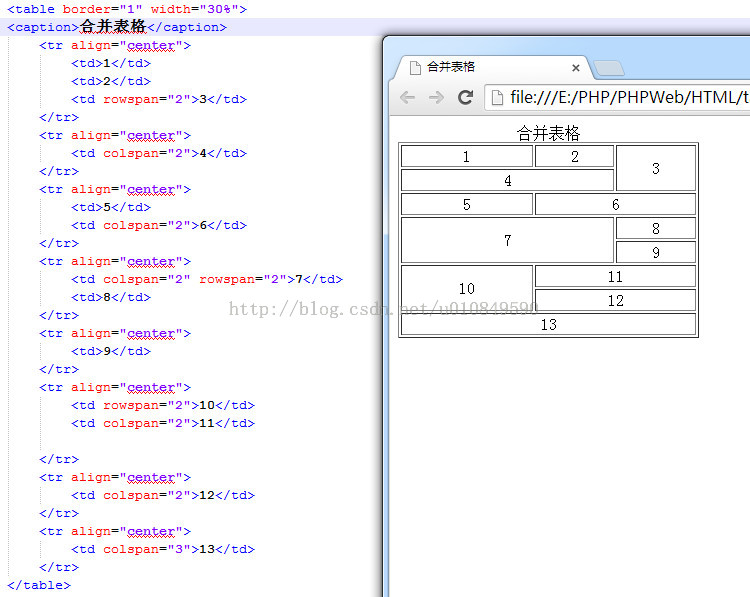750x597 pixels.
Task: Click code line <td>9</td>
Action: [111, 351]
